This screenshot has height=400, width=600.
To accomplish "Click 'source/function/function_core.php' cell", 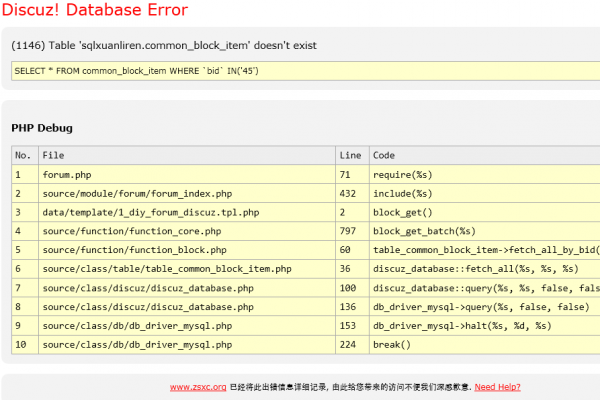I will tap(187, 231).
